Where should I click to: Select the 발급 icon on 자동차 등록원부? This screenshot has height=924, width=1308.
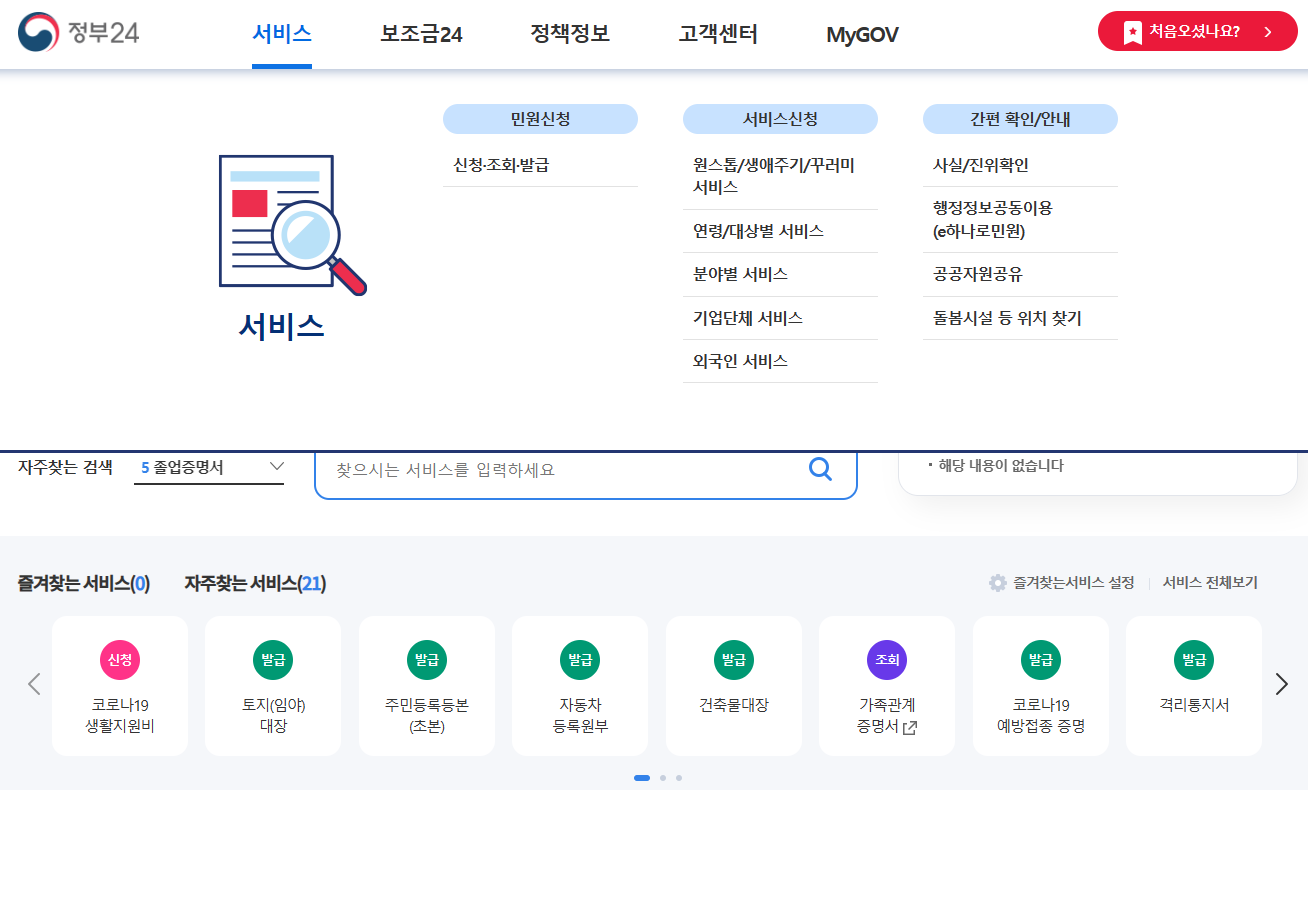coord(580,660)
